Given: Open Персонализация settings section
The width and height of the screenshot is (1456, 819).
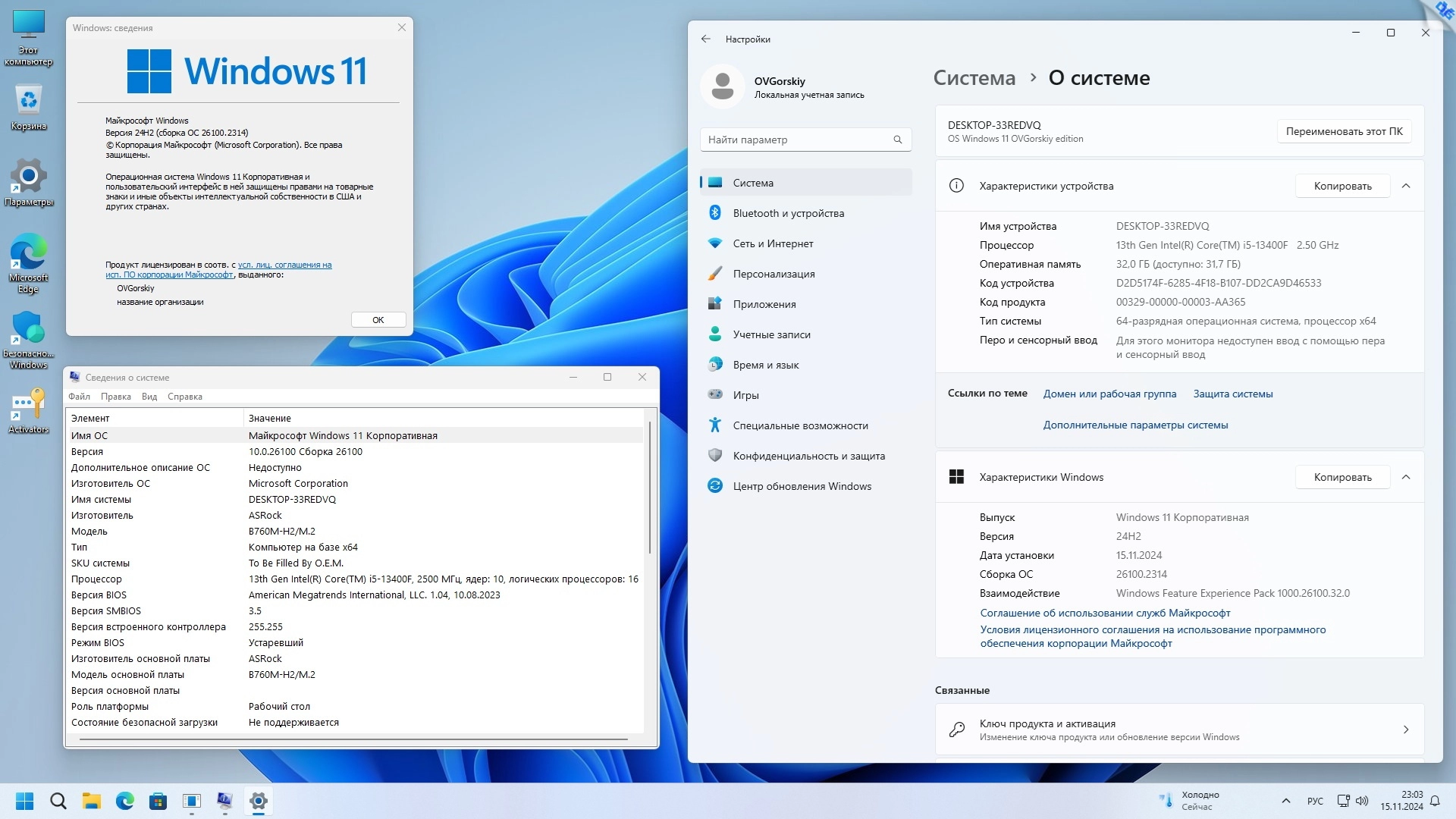Looking at the screenshot, I should 773,274.
